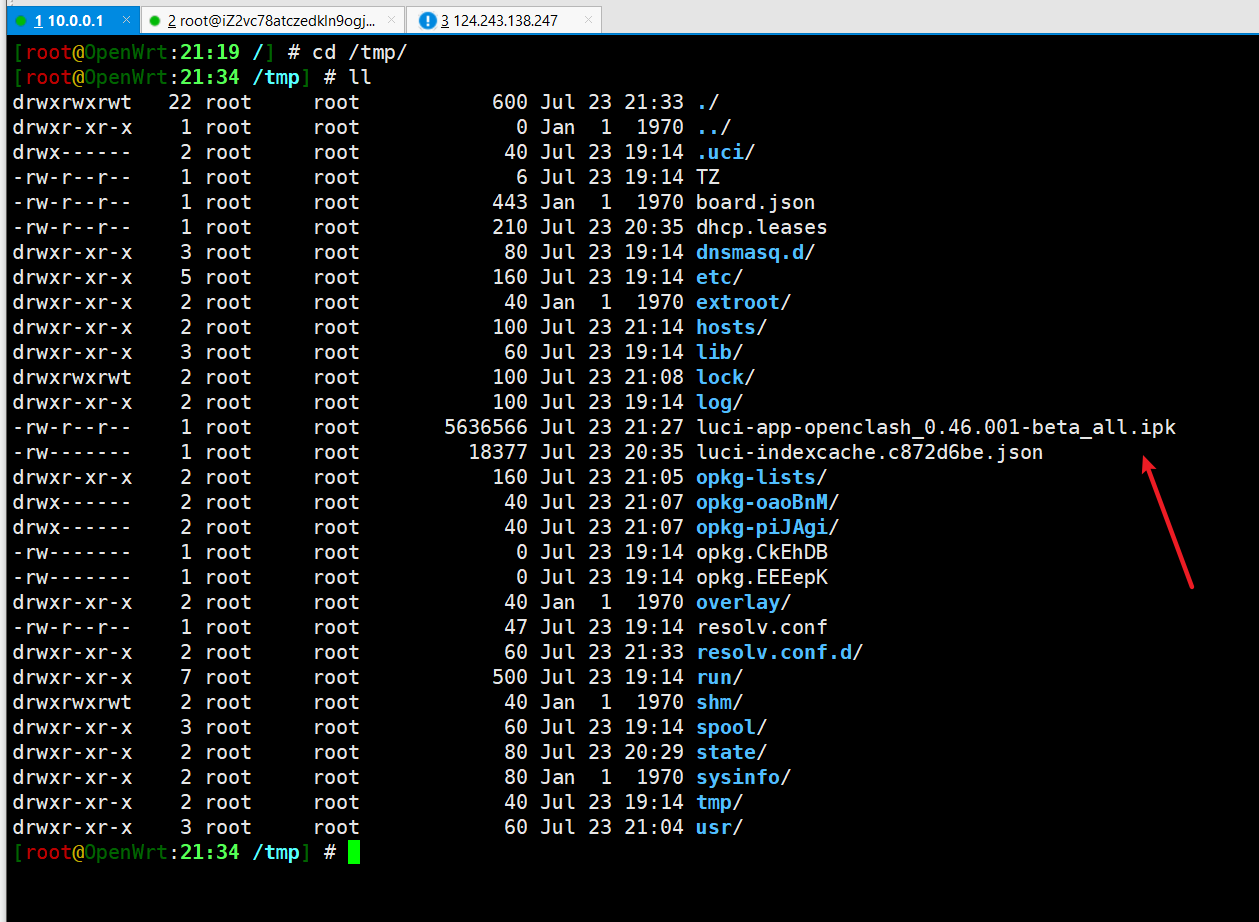
Task: Click the resolv.conf file entry
Action: pyautogui.click(x=762, y=627)
